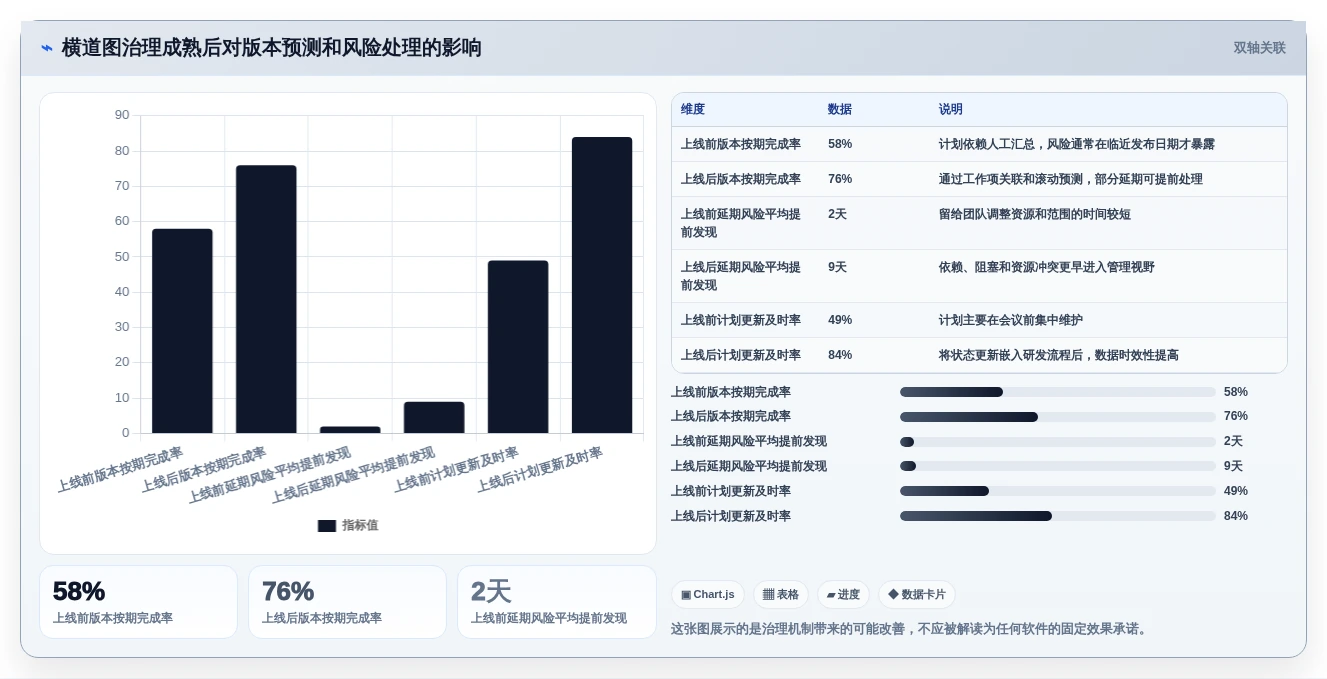Click table value 9天 in 数据 column
Image resolution: width=1327 pixels, height=679 pixels.
(838, 267)
